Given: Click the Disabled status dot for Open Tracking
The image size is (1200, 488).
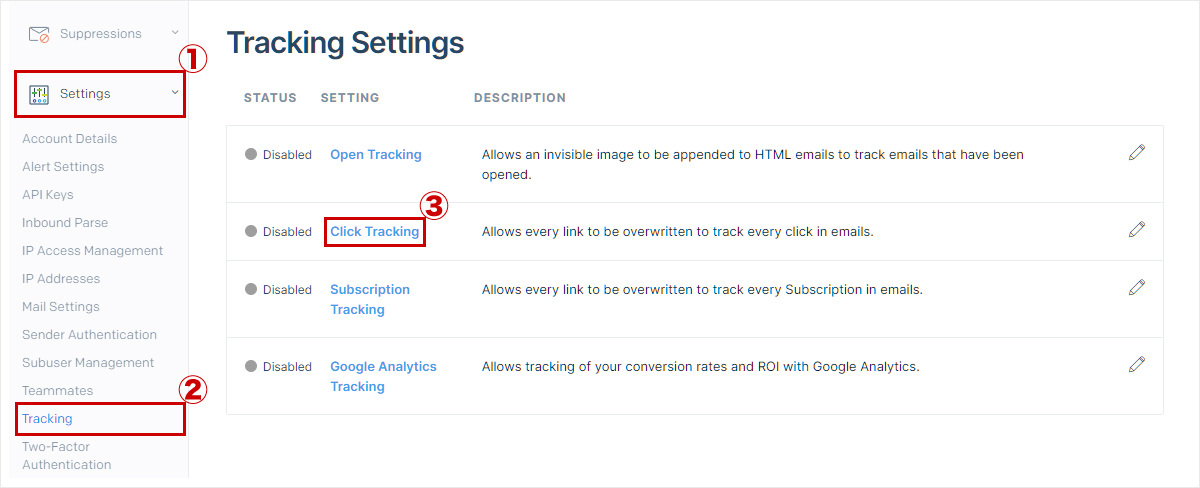Looking at the screenshot, I should point(251,155).
